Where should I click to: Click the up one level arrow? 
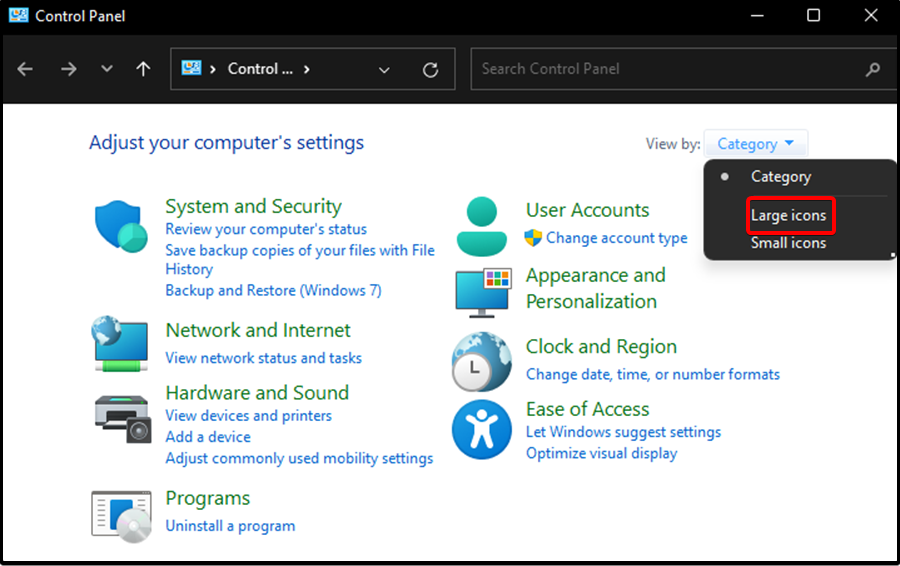click(x=143, y=70)
